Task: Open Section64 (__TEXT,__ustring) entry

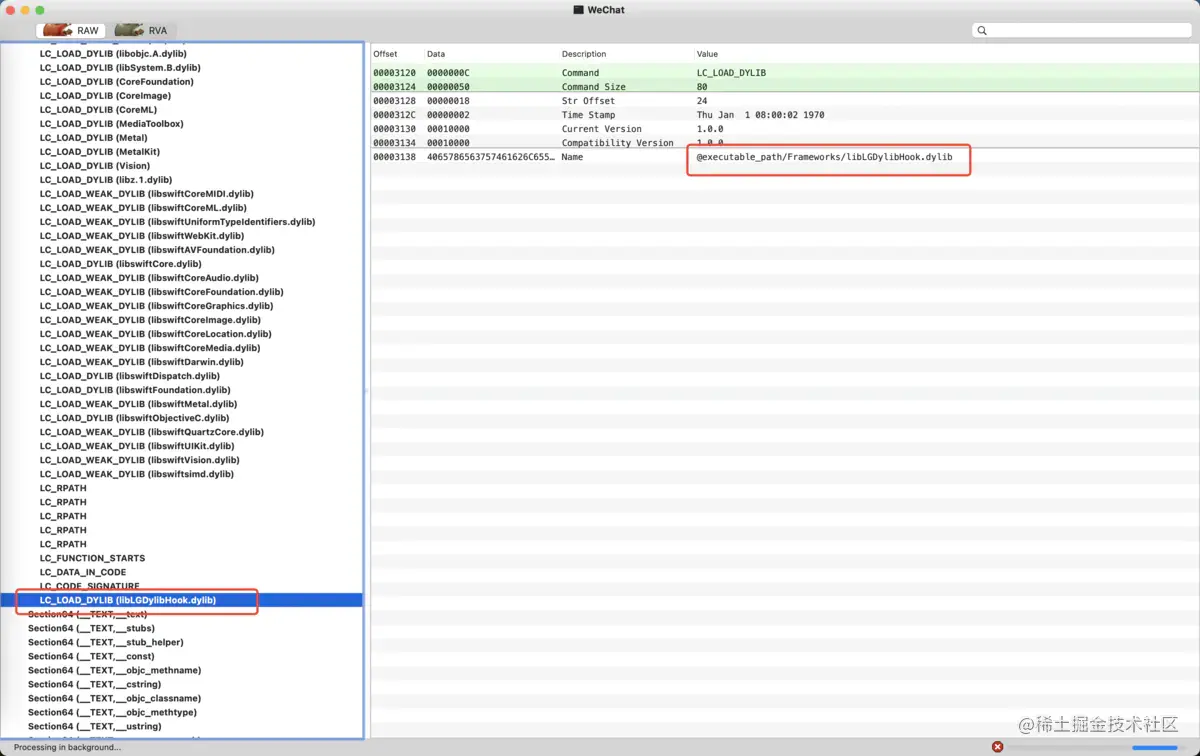Action: point(95,726)
